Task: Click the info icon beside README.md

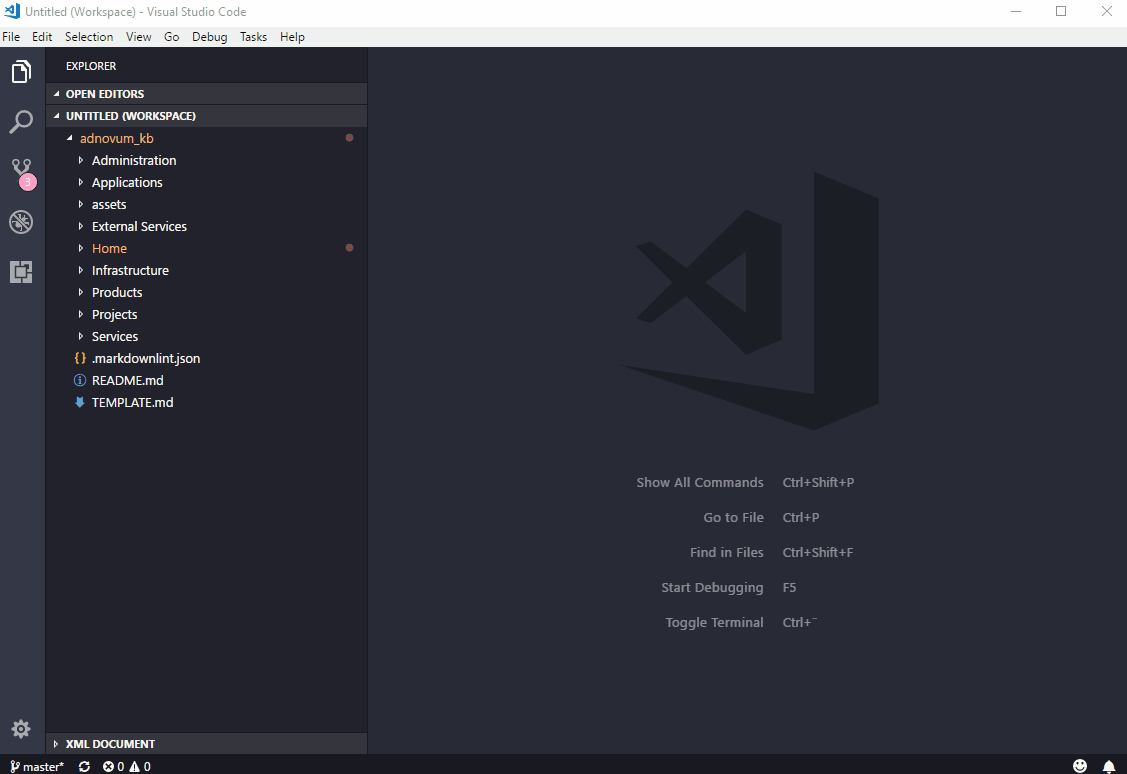Action: coord(80,380)
